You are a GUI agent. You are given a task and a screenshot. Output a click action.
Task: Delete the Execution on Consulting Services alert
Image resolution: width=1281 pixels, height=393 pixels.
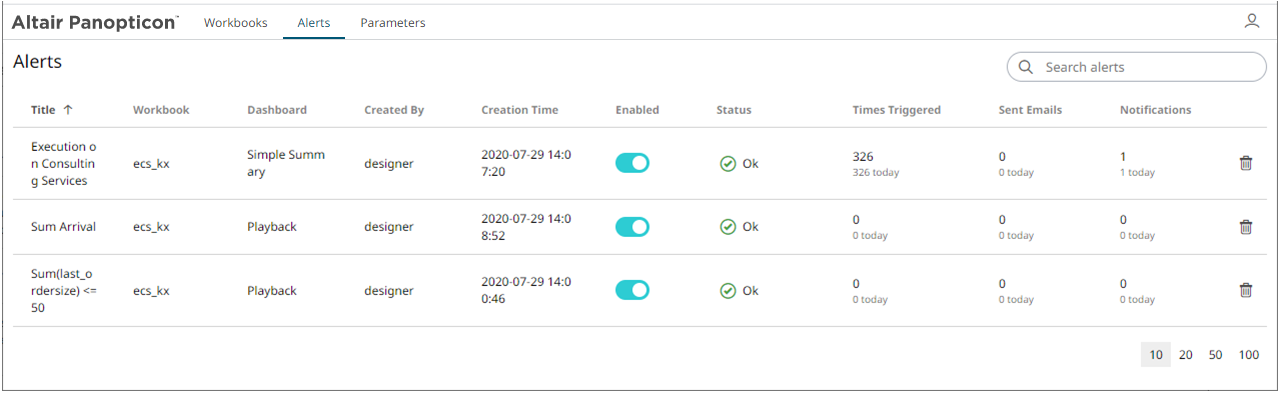pos(1246,163)
